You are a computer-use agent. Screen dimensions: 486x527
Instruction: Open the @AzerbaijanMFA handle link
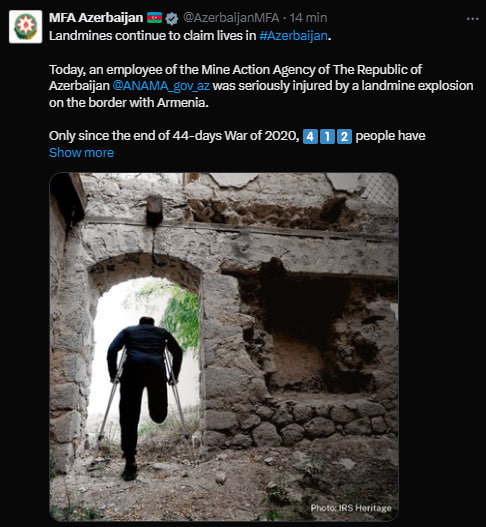click(231, 18)
